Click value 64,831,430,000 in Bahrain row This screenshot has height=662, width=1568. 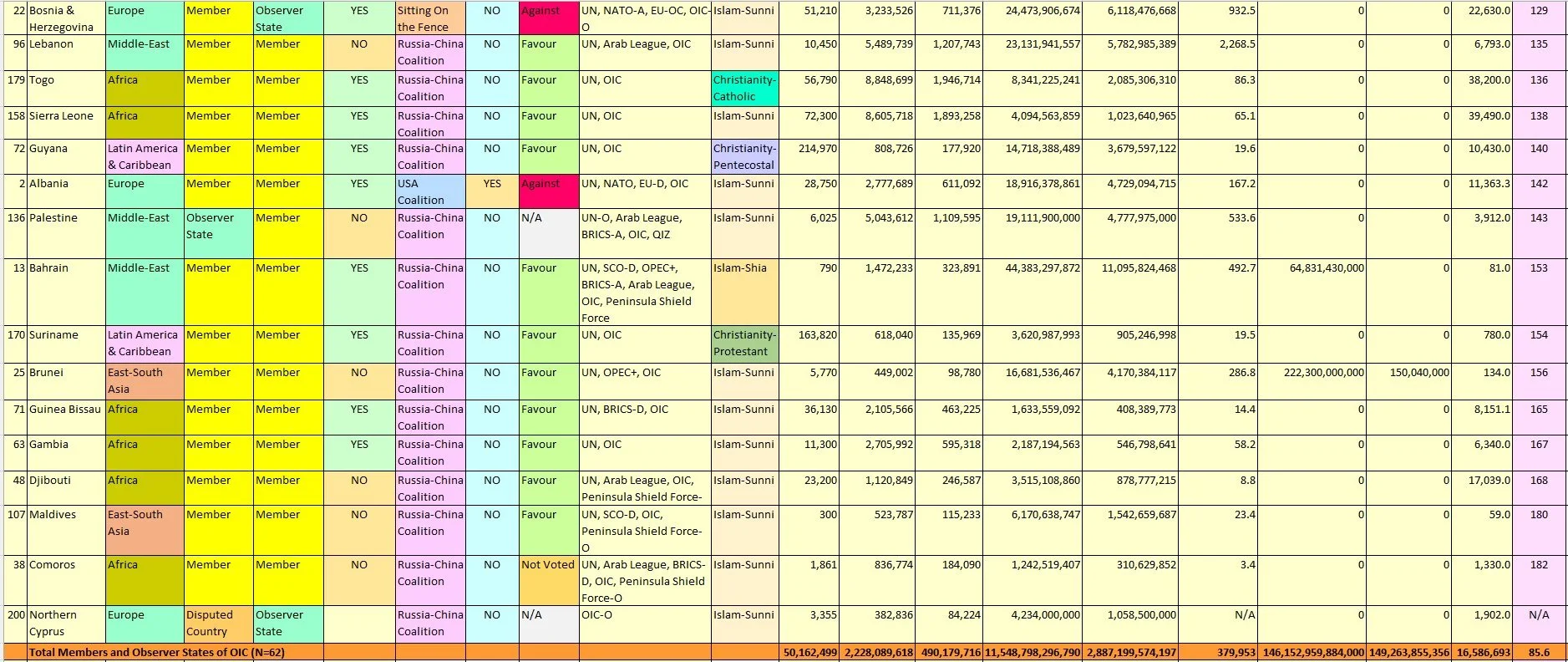pos(1312,293)
